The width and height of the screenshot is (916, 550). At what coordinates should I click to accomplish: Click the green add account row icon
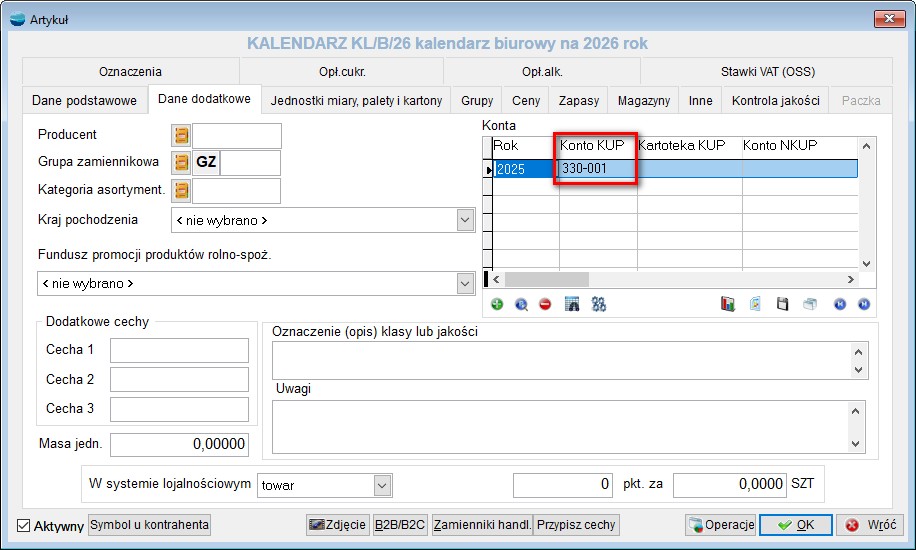[x=497, y=304]
